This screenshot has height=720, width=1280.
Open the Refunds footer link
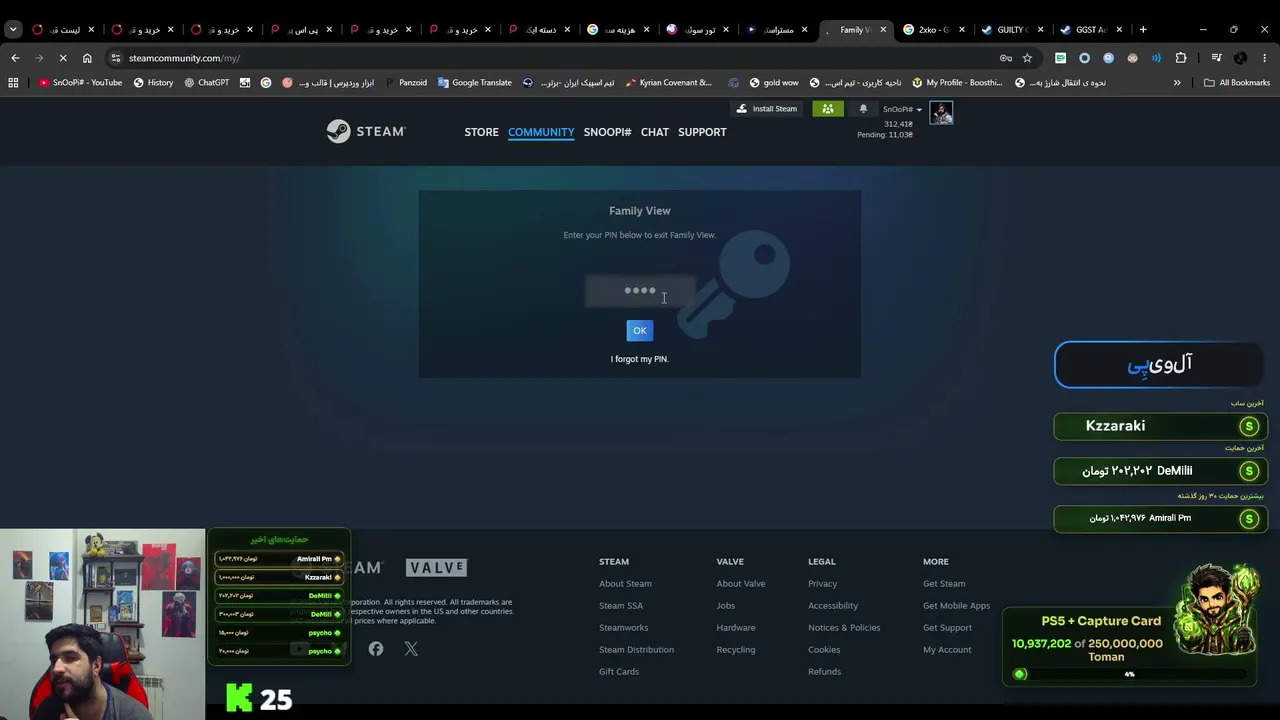coord(824,672)
